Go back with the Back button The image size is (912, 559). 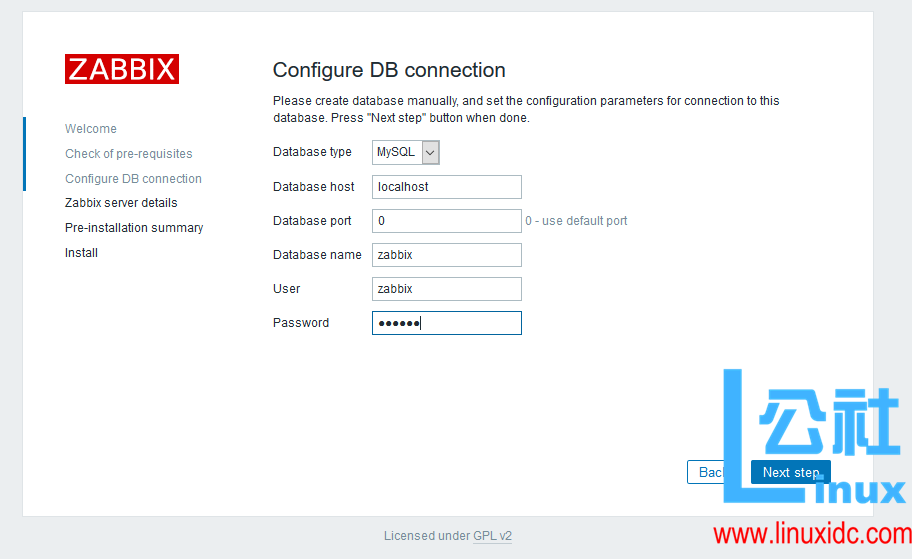[x=710, y=472]
